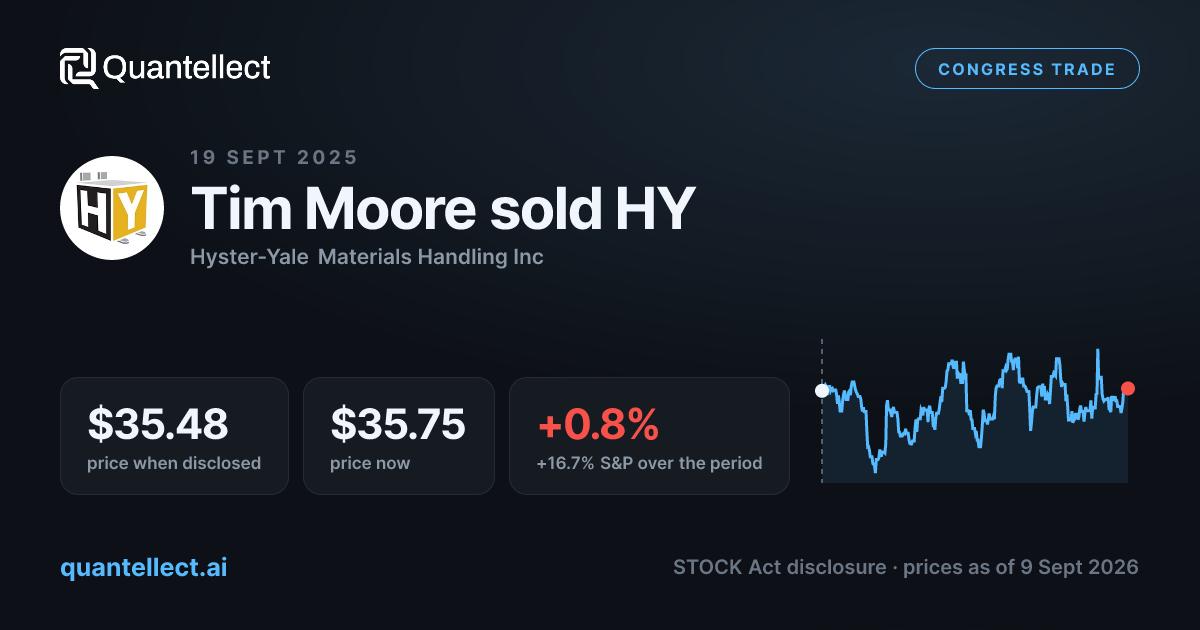Click the white start dot on chart
This screenshot has width=1200, height=630.
click(x=822, y=391)
